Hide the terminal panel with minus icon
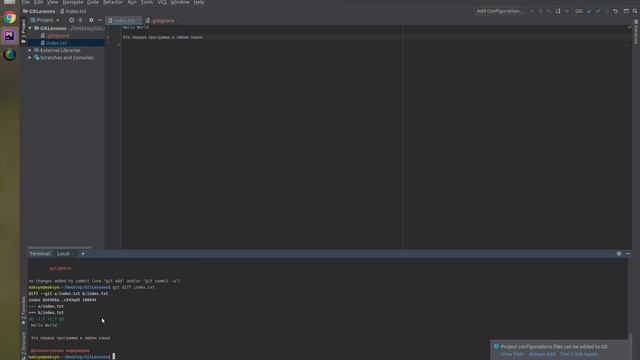Image resolution: width=640 pixels, height=360 pixels. pyautogui.click(x=628, y=253)
